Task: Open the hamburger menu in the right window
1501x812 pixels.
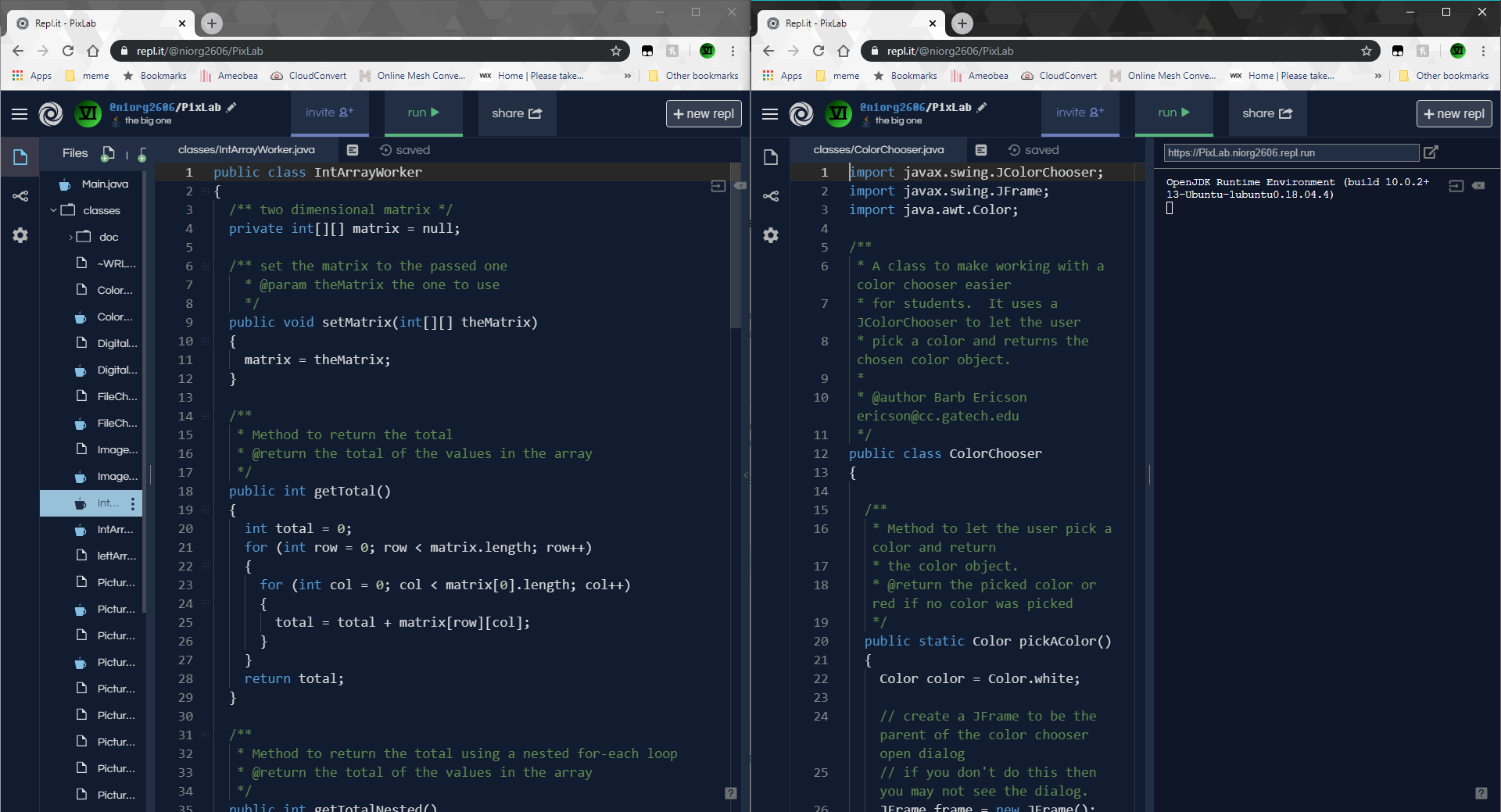Action: [x=770, y=114]
